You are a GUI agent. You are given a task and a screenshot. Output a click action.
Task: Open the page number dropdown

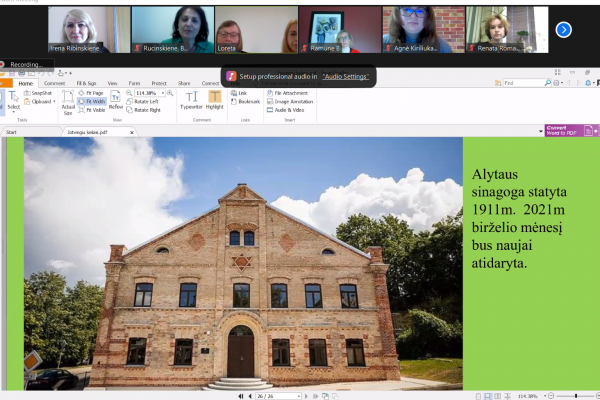pyautogui.click(x=298, y=396)
